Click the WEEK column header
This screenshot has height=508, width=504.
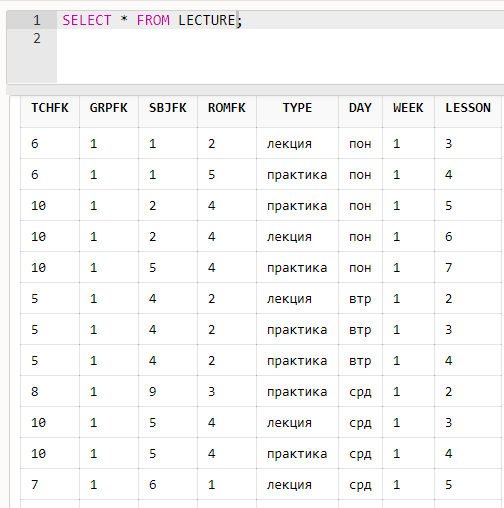(408, 108)
